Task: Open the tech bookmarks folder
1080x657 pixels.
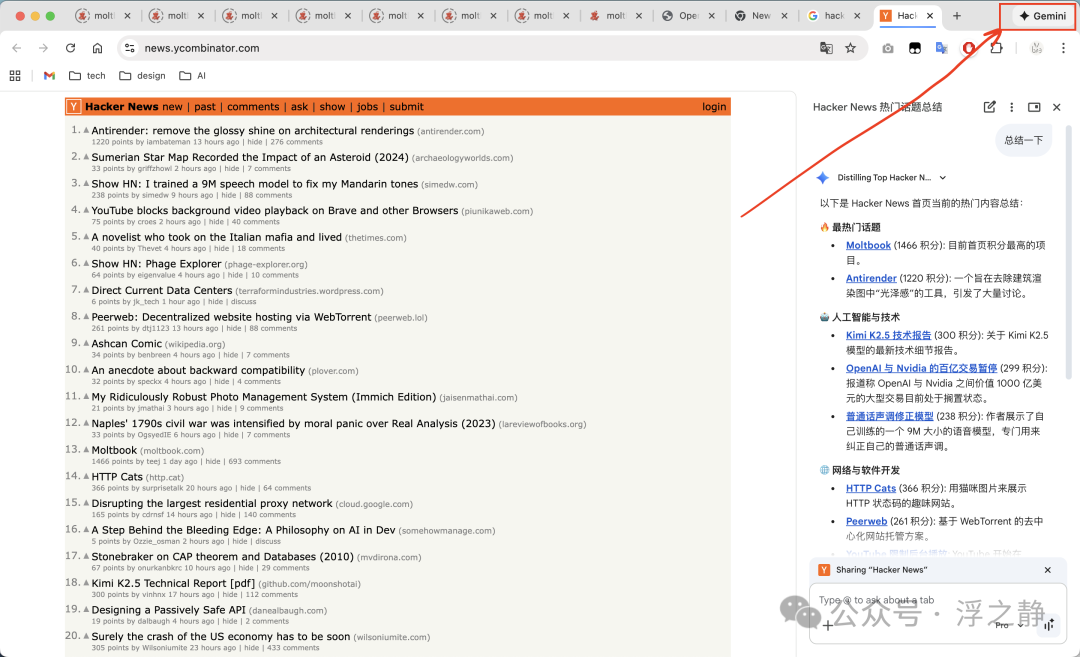Action: point(87,76)
